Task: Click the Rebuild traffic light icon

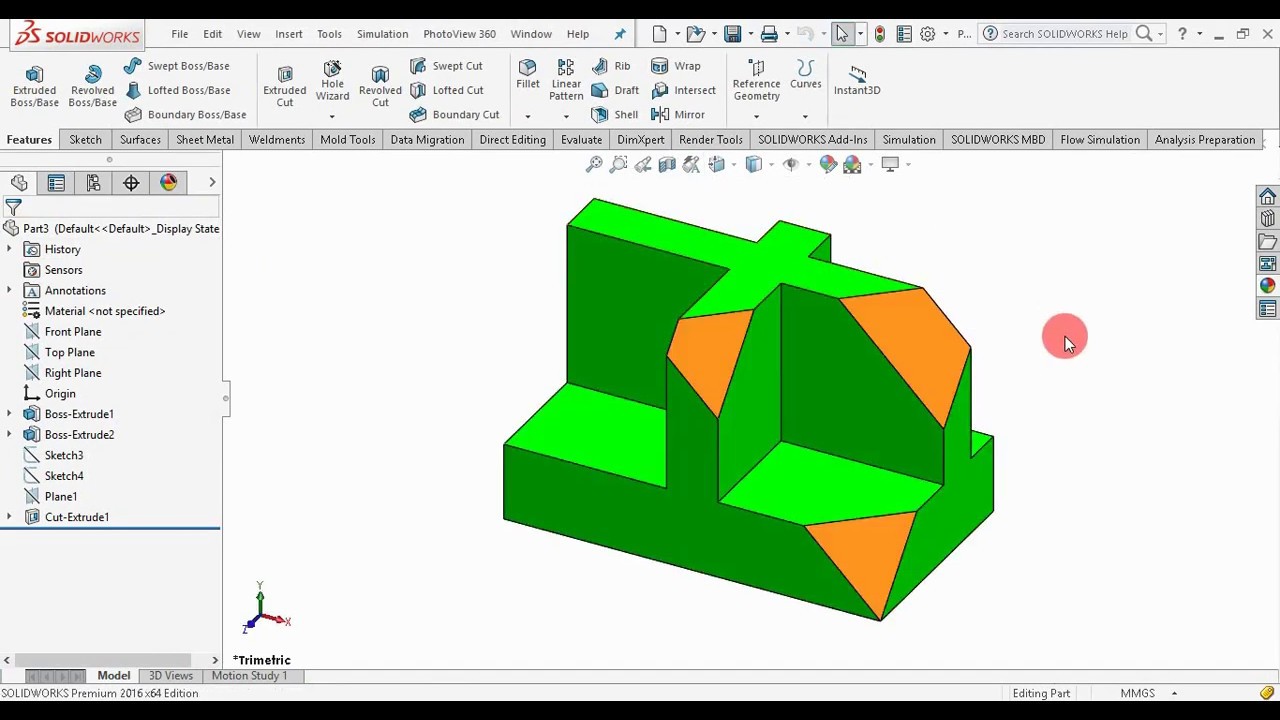Action: pos(879,34)
